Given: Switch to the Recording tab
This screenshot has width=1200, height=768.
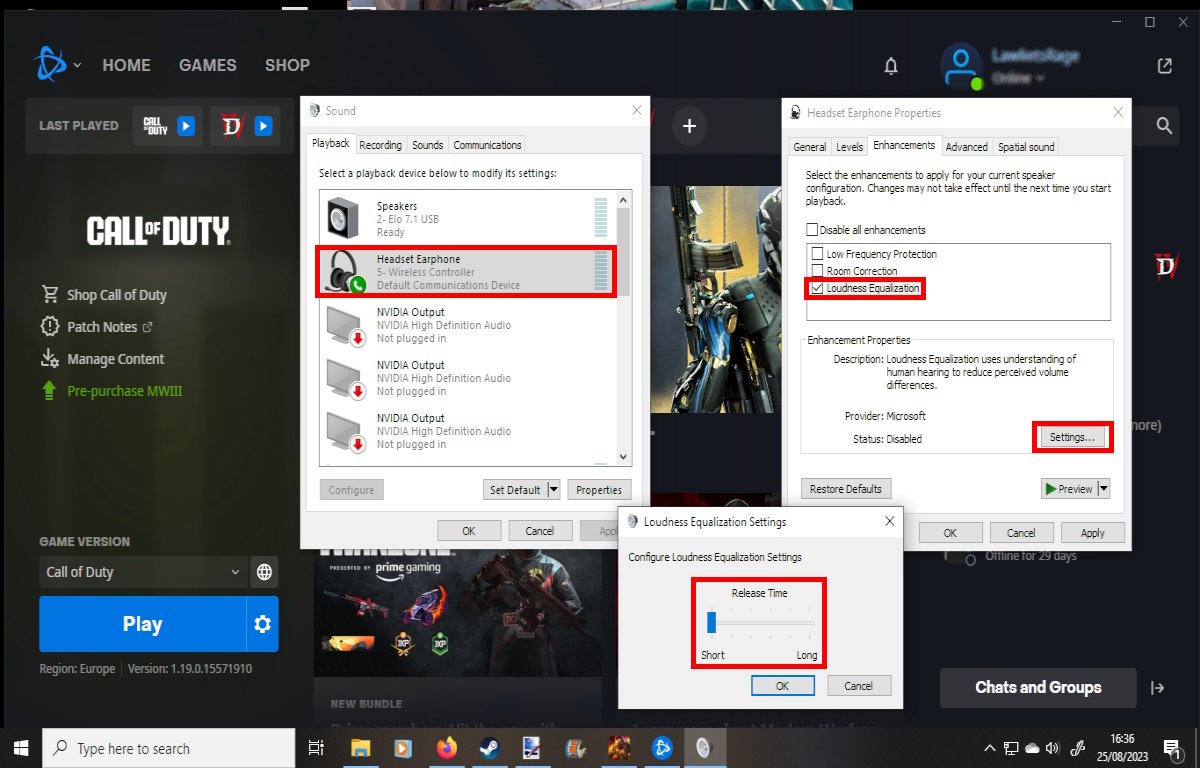Looking at the screenshot, I should coord(380,144).
